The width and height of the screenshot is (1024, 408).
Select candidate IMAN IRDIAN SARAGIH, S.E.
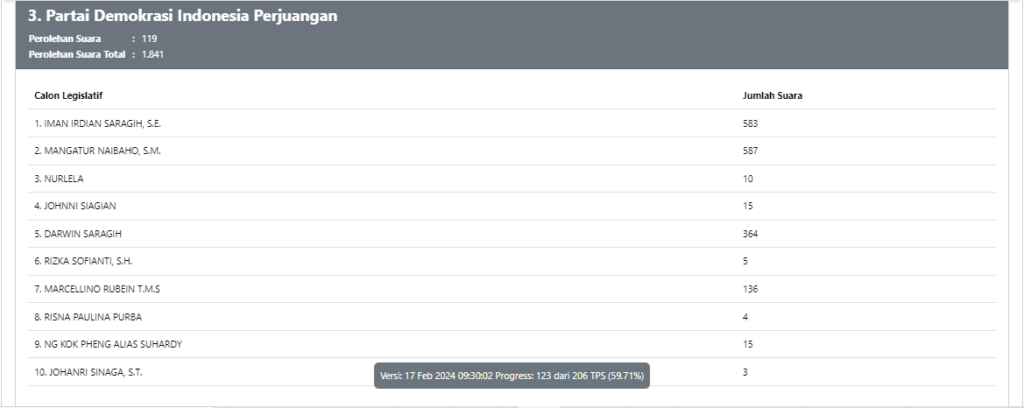click(512, 123)
